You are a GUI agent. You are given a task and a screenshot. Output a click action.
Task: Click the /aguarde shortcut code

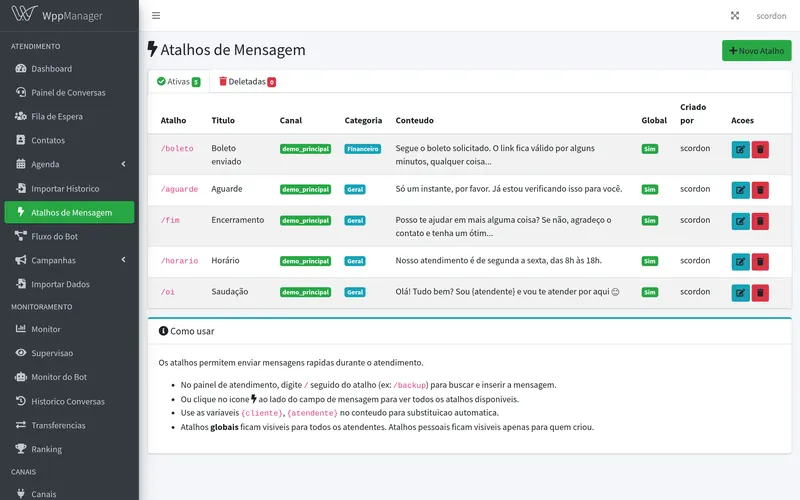click(x=179, y=189)
